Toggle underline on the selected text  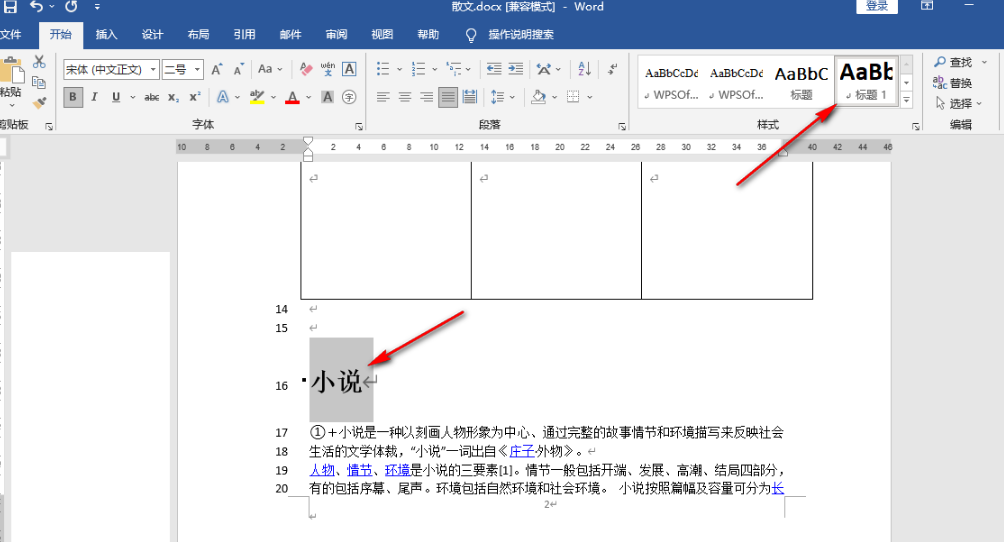point(115,97)
